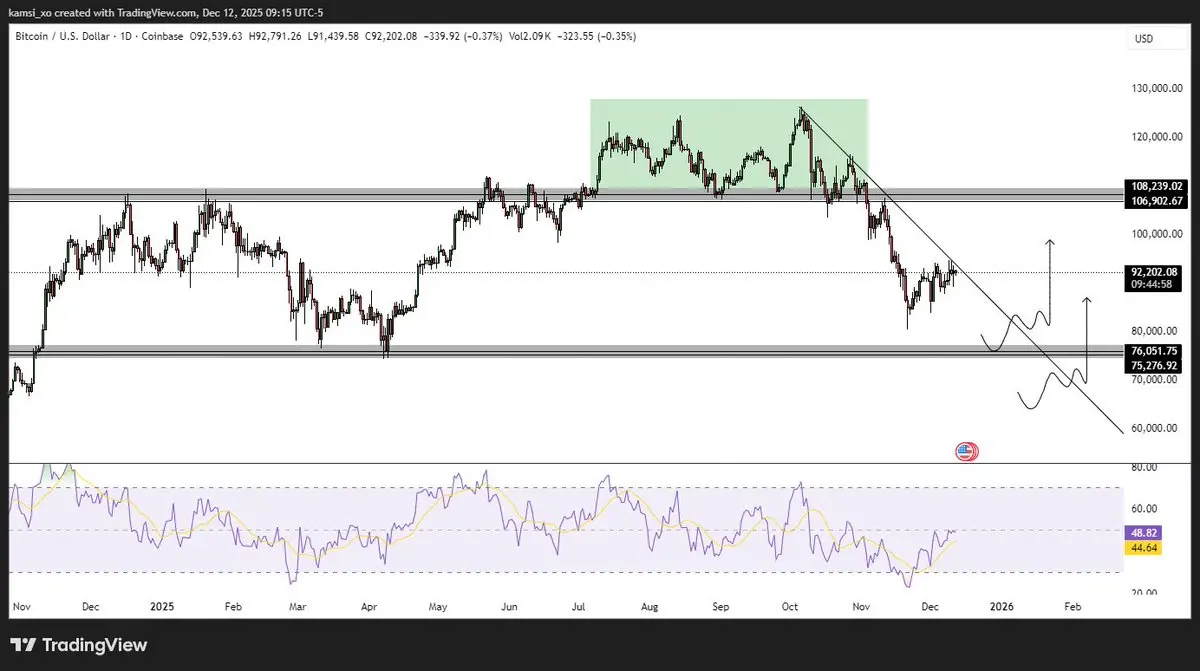The image size is (1200, 671).
Task: Click the RSI moving average label 44.64
Action: click(x=1145, y=548)
